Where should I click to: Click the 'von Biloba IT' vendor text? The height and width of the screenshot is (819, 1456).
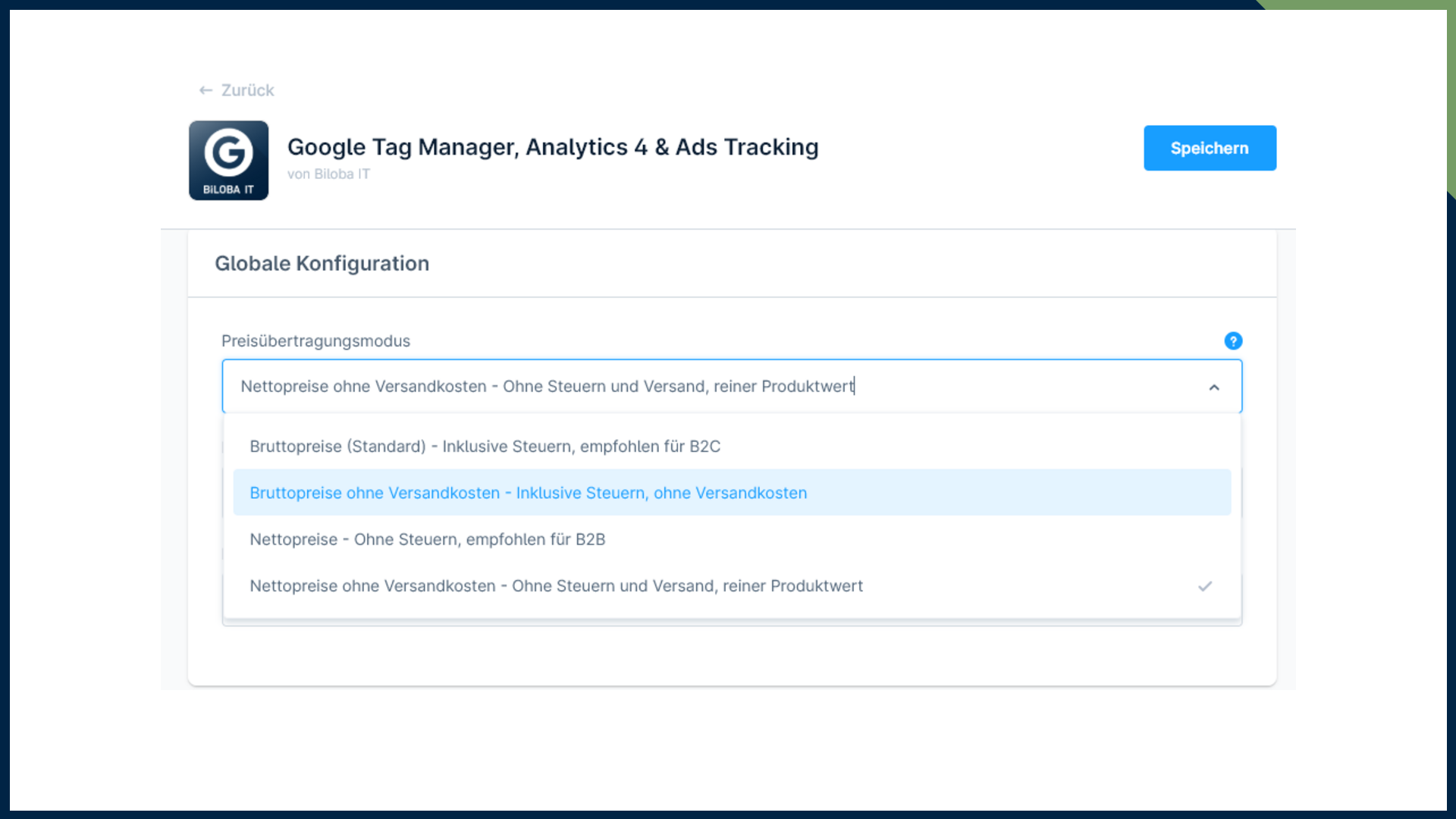[x=328, y=174]
